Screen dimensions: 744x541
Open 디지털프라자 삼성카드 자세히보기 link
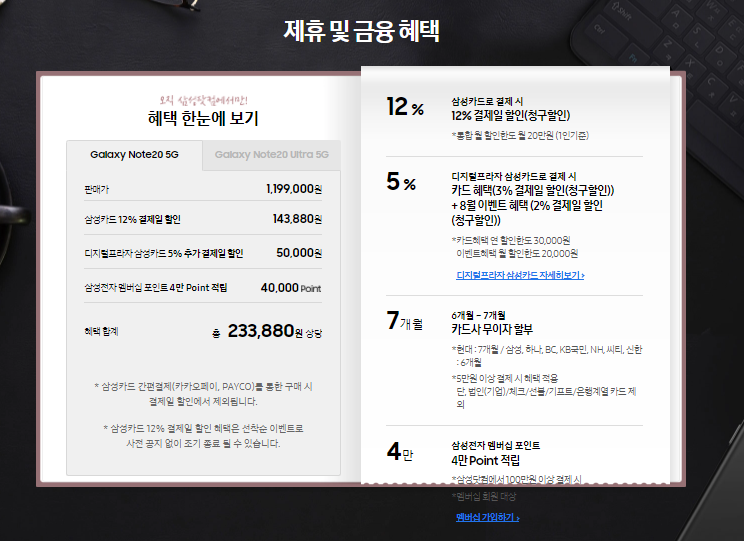[x=520, y=275]
